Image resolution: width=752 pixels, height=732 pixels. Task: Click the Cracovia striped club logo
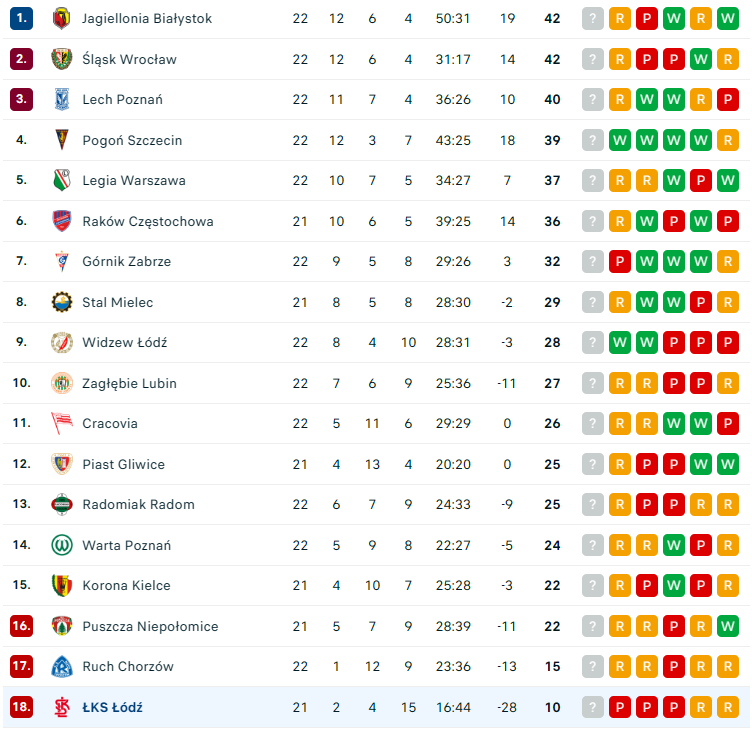pyautogui.click(x=62, y=423)
